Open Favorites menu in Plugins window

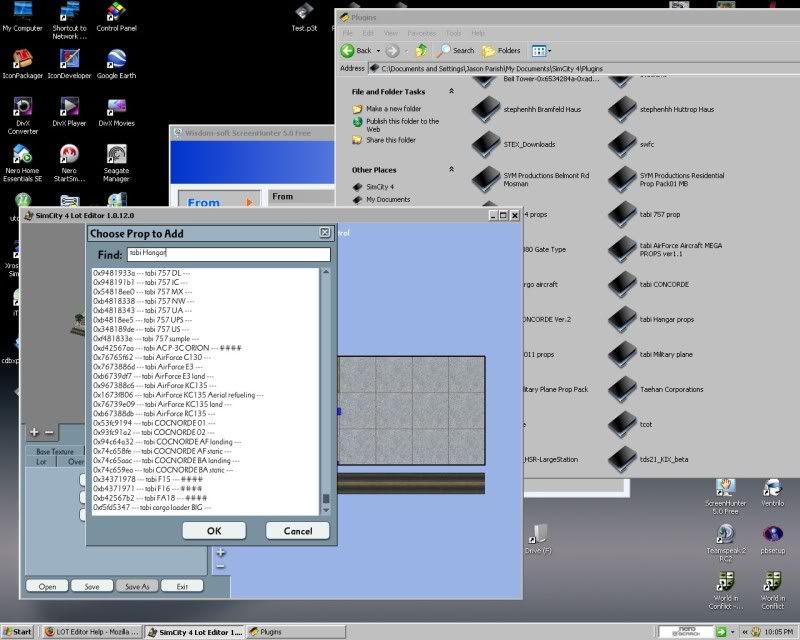(421, 33)
